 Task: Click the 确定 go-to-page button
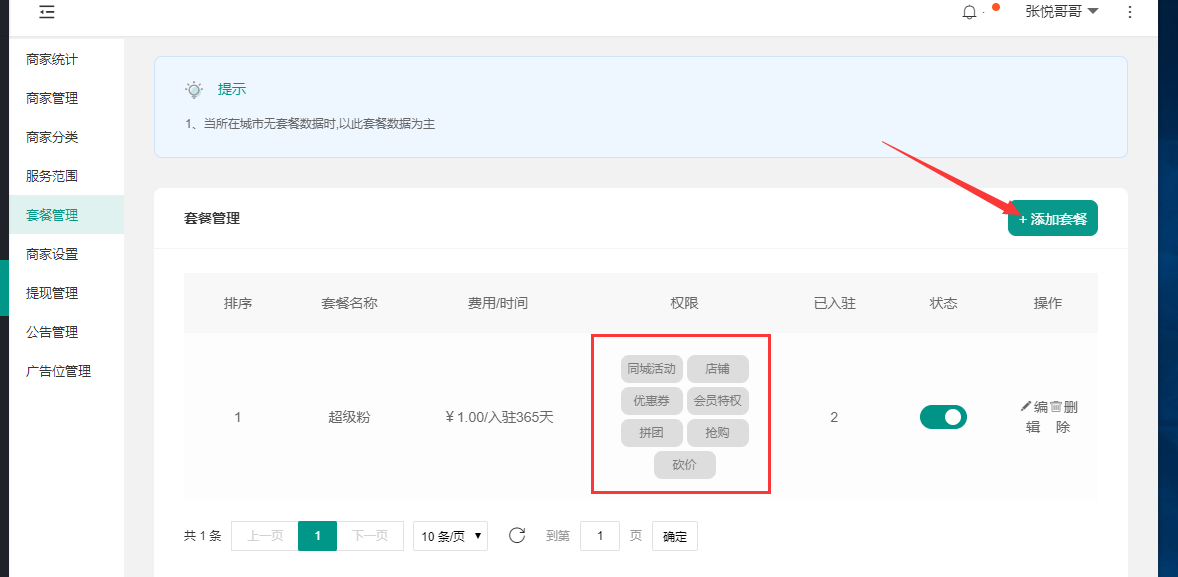[675, 536]
